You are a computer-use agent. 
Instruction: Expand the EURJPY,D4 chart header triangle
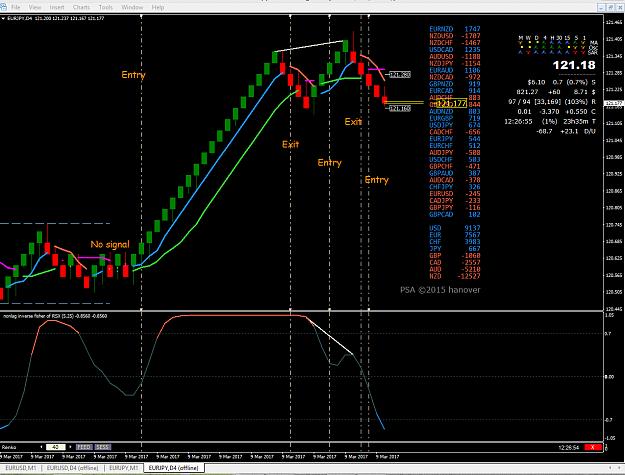click(3, 18)
